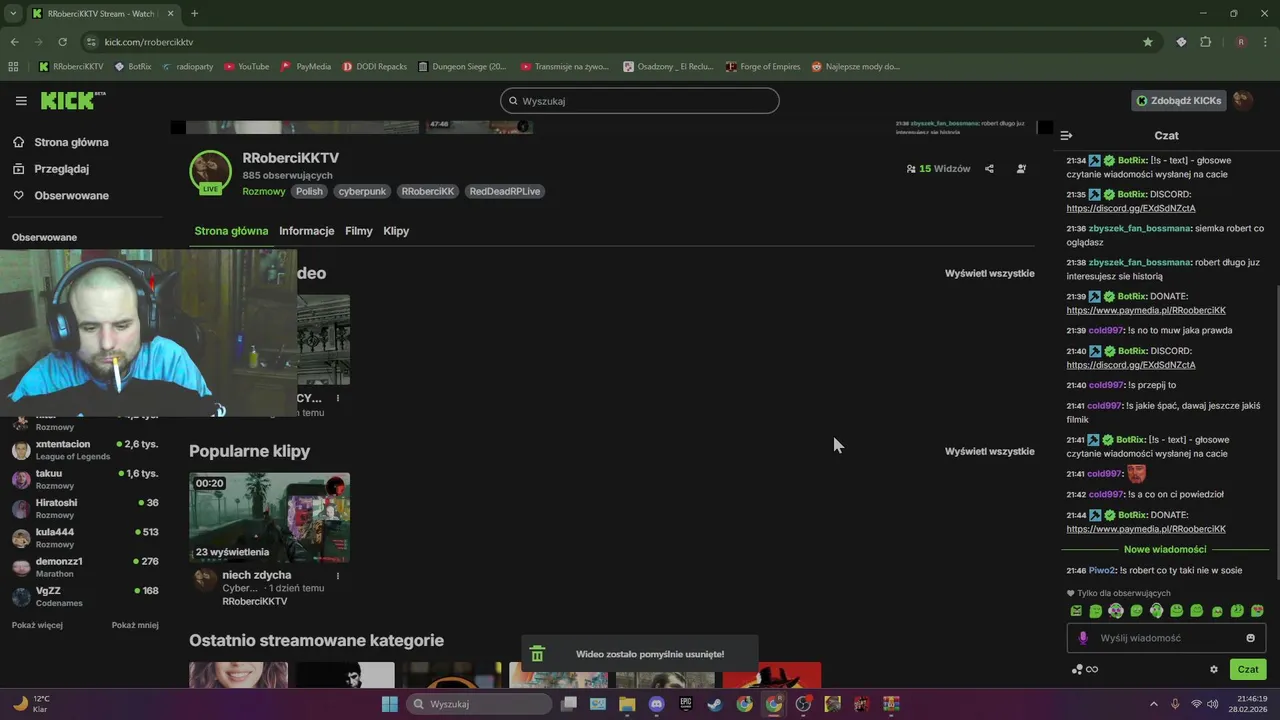The image size is (1280, 720).
Task: Open the xntentacion followed channel
Action: click(x=85, y=450)
